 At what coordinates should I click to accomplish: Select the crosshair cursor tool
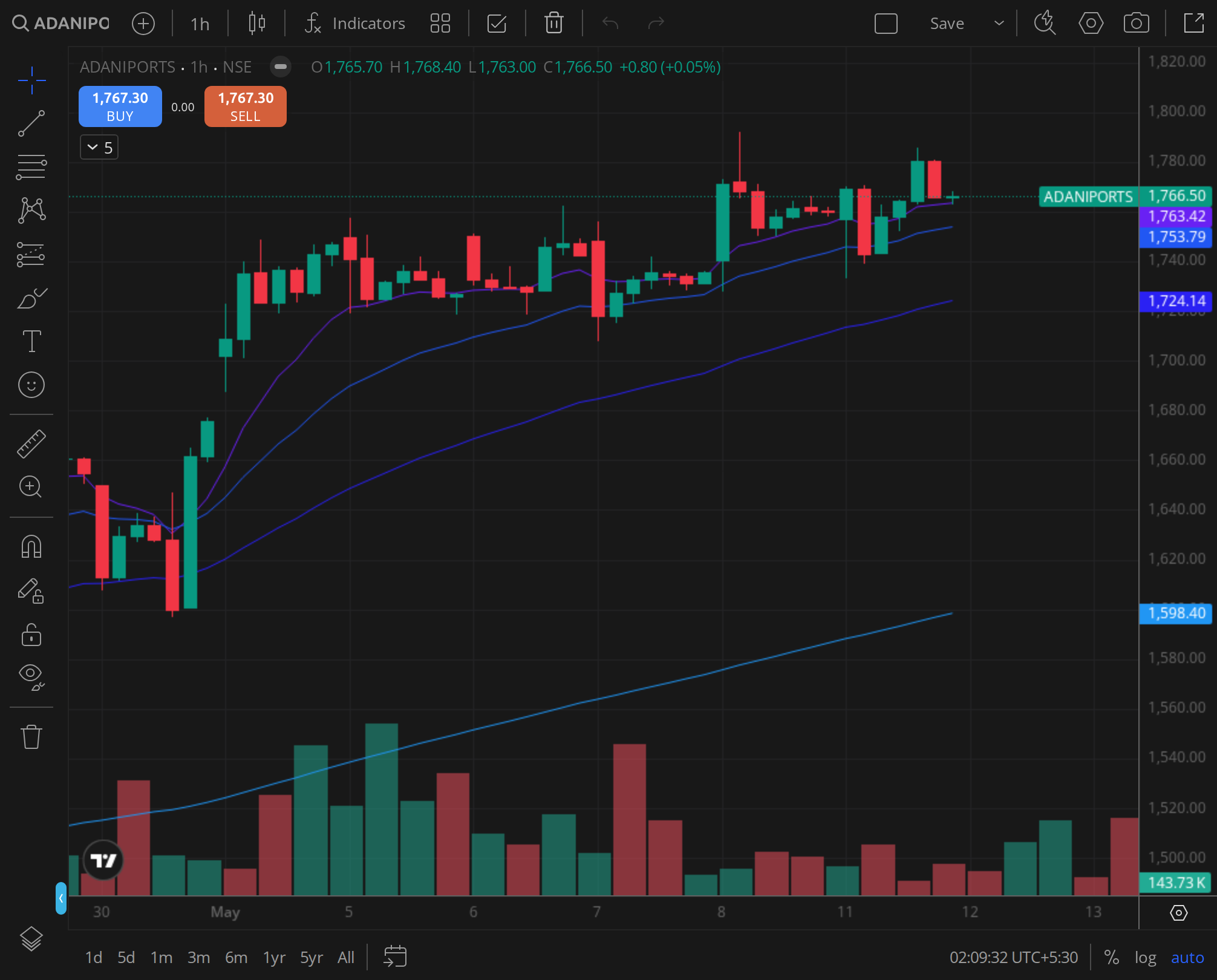coord(31,80)
